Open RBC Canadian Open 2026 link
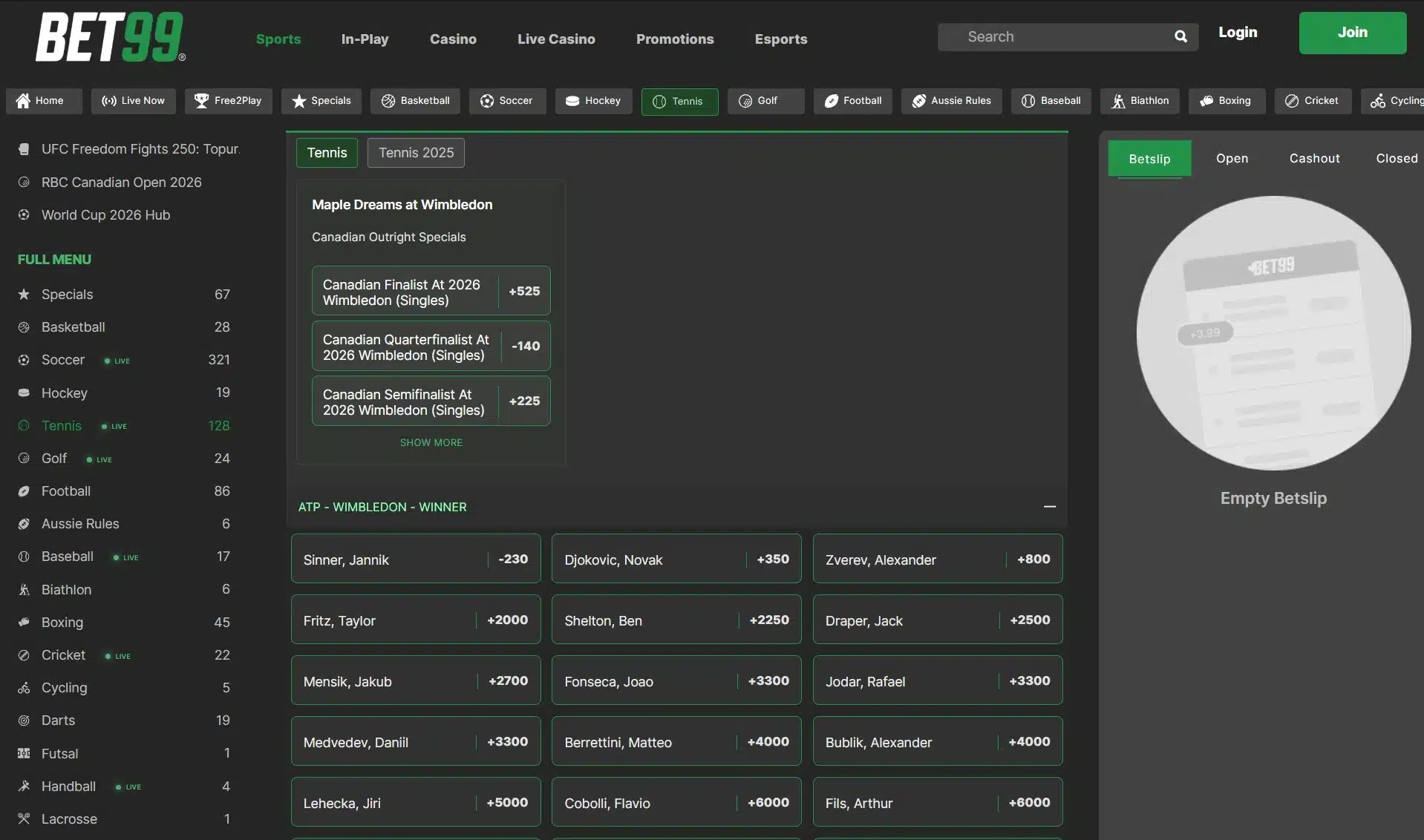Viewport: 1424px width, 840px height. pos(121,183)
